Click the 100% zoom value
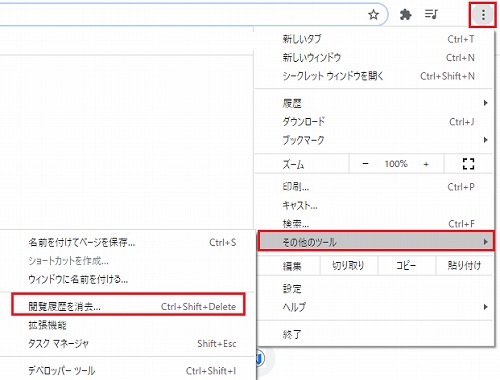Image resolution: width=500 pixels, height=380 pixels. coord(396,164)
